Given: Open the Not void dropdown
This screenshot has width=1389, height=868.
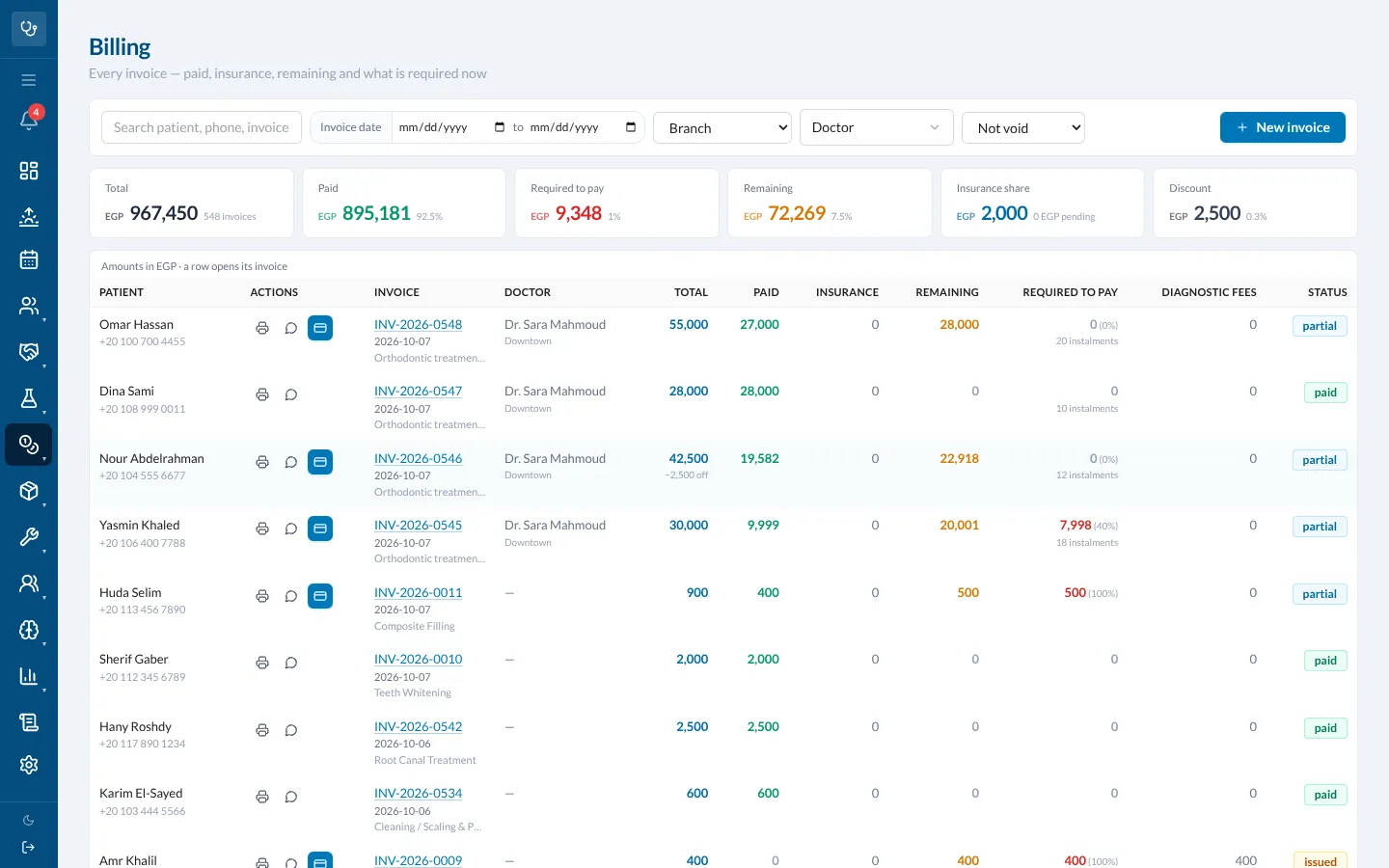Looking at the screenshot, I should coord(1023,127).
